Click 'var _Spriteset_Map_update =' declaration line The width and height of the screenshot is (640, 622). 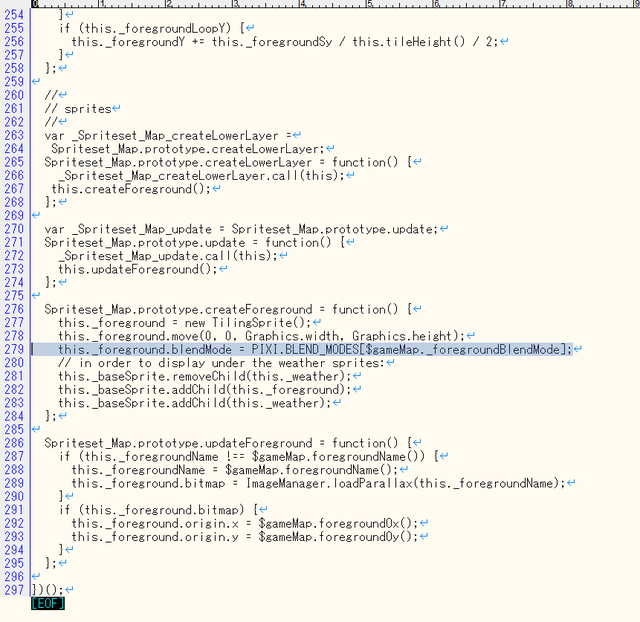click(x=241, y=229)
